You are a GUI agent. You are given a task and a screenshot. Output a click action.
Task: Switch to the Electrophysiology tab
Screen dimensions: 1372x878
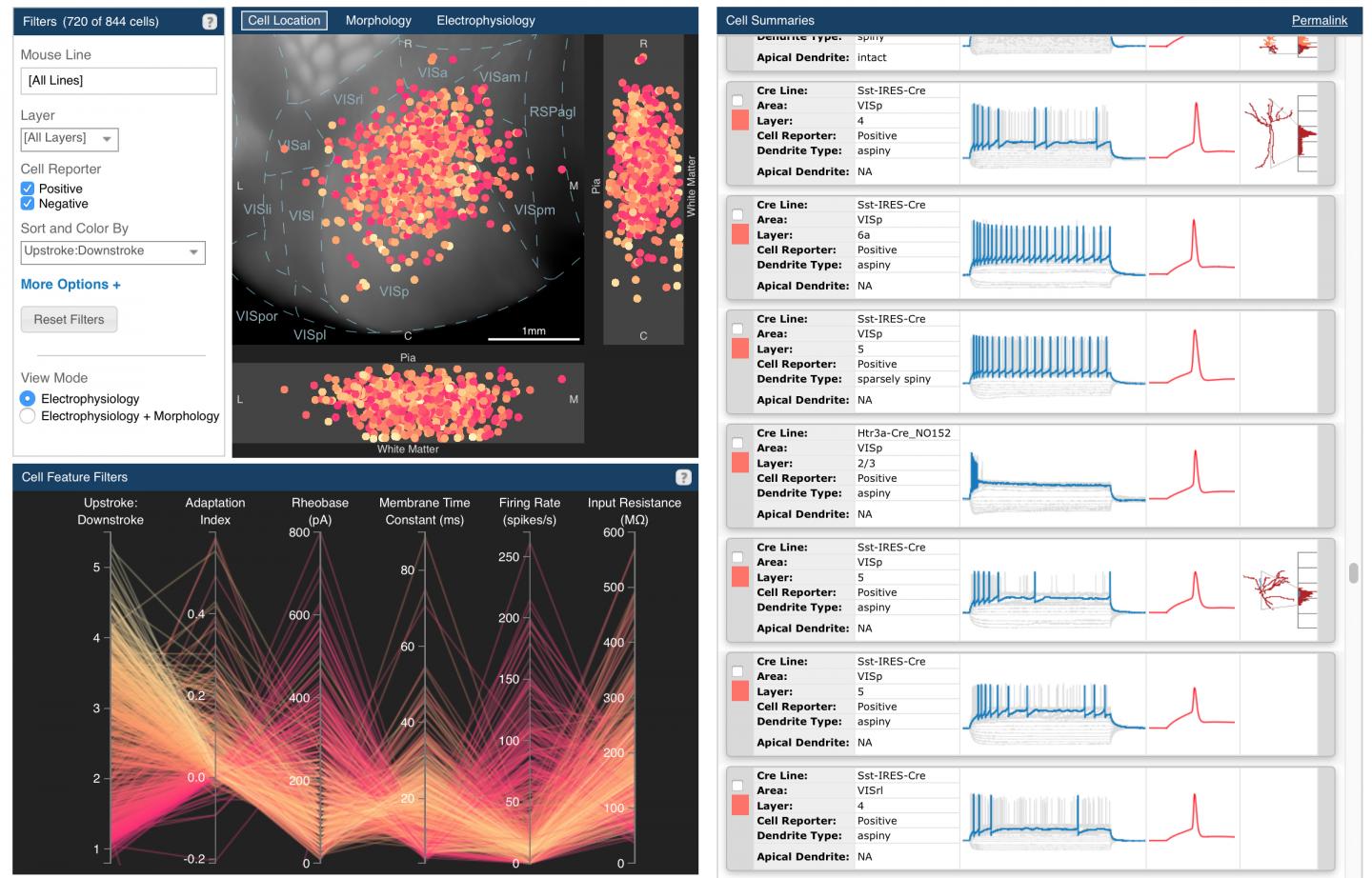486,19
